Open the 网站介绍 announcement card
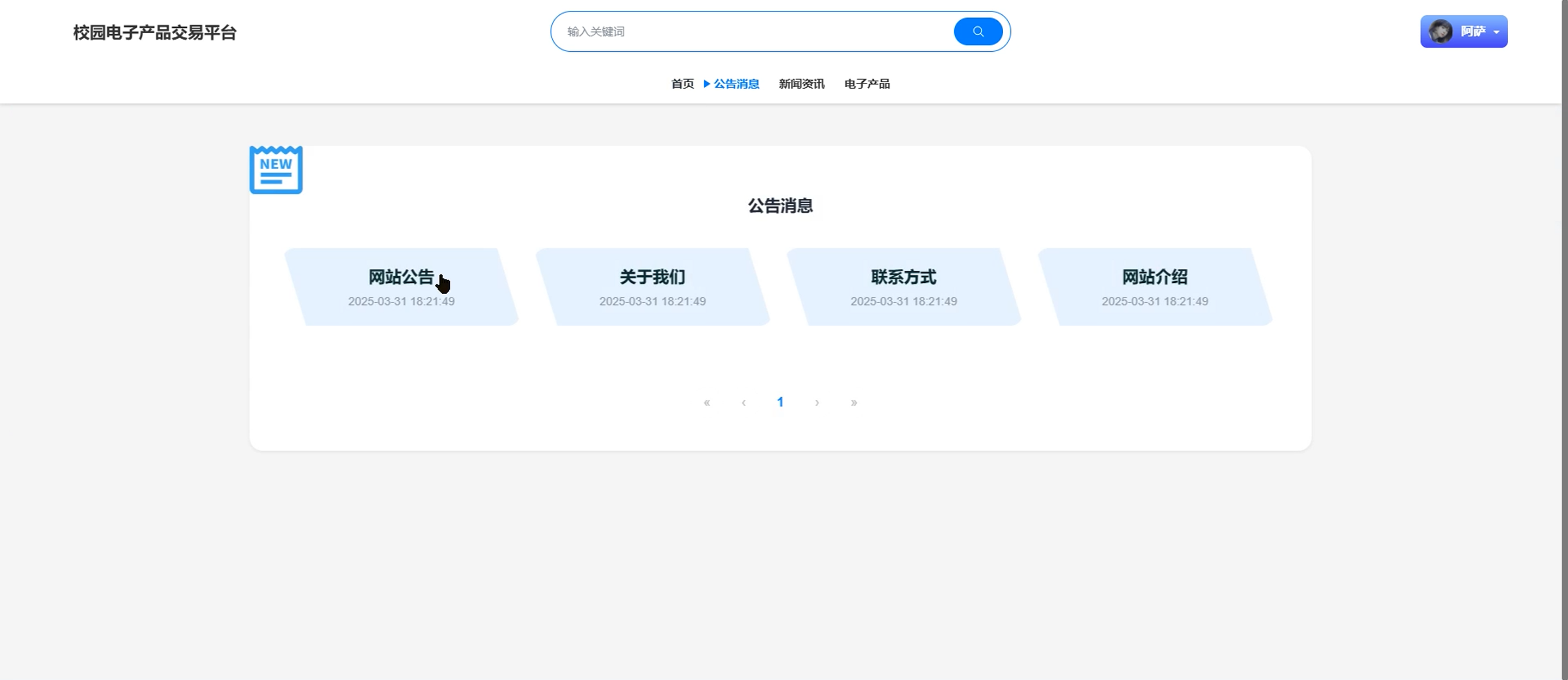Screen dimensions: 1568x680 click(x=1155, y=287)
